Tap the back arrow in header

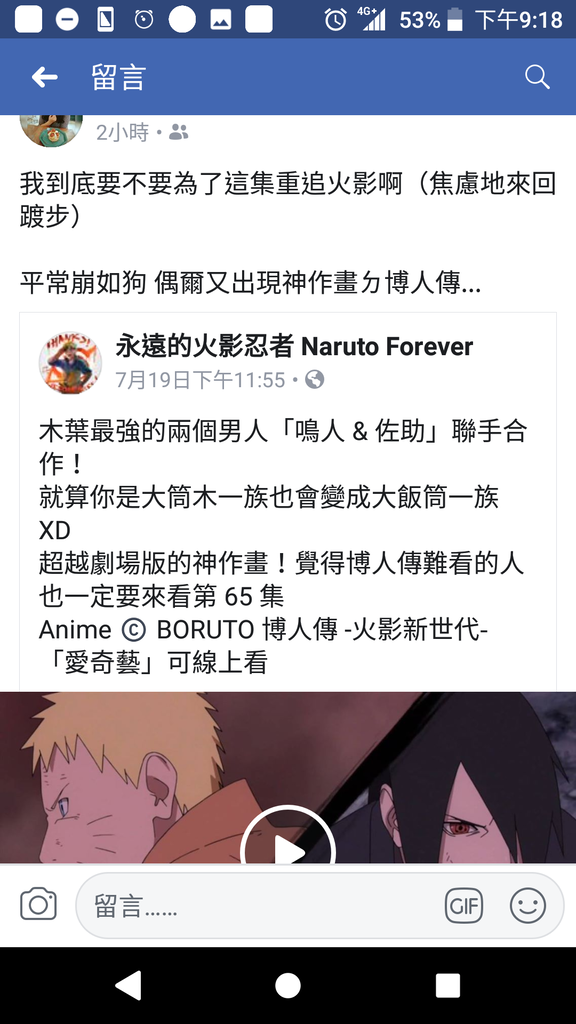point(44,78)
